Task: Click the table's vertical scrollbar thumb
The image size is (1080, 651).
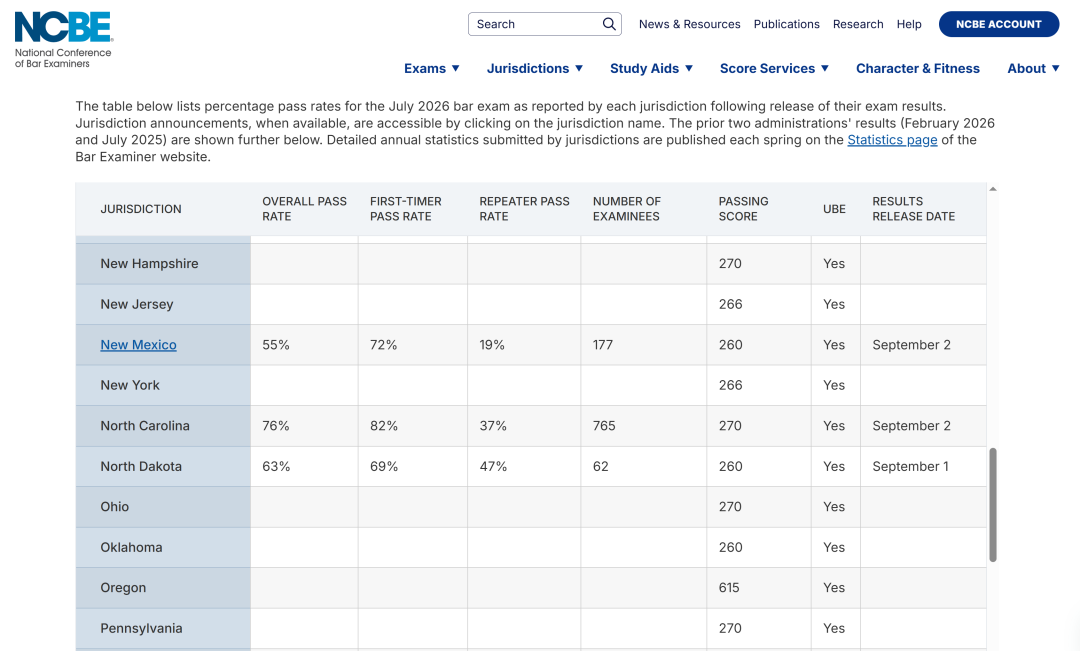Action: pos(993,505)
